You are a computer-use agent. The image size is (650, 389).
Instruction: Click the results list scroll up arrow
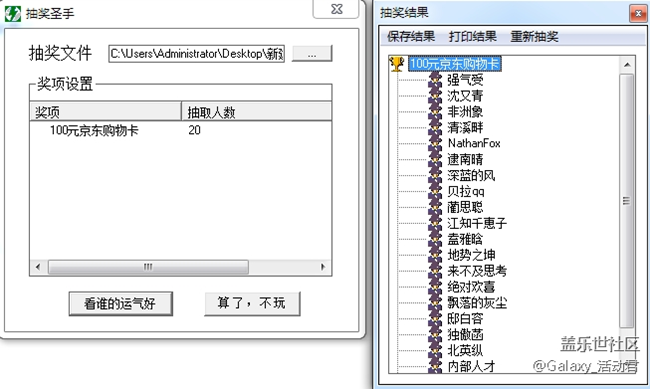[x=627, y=65]
